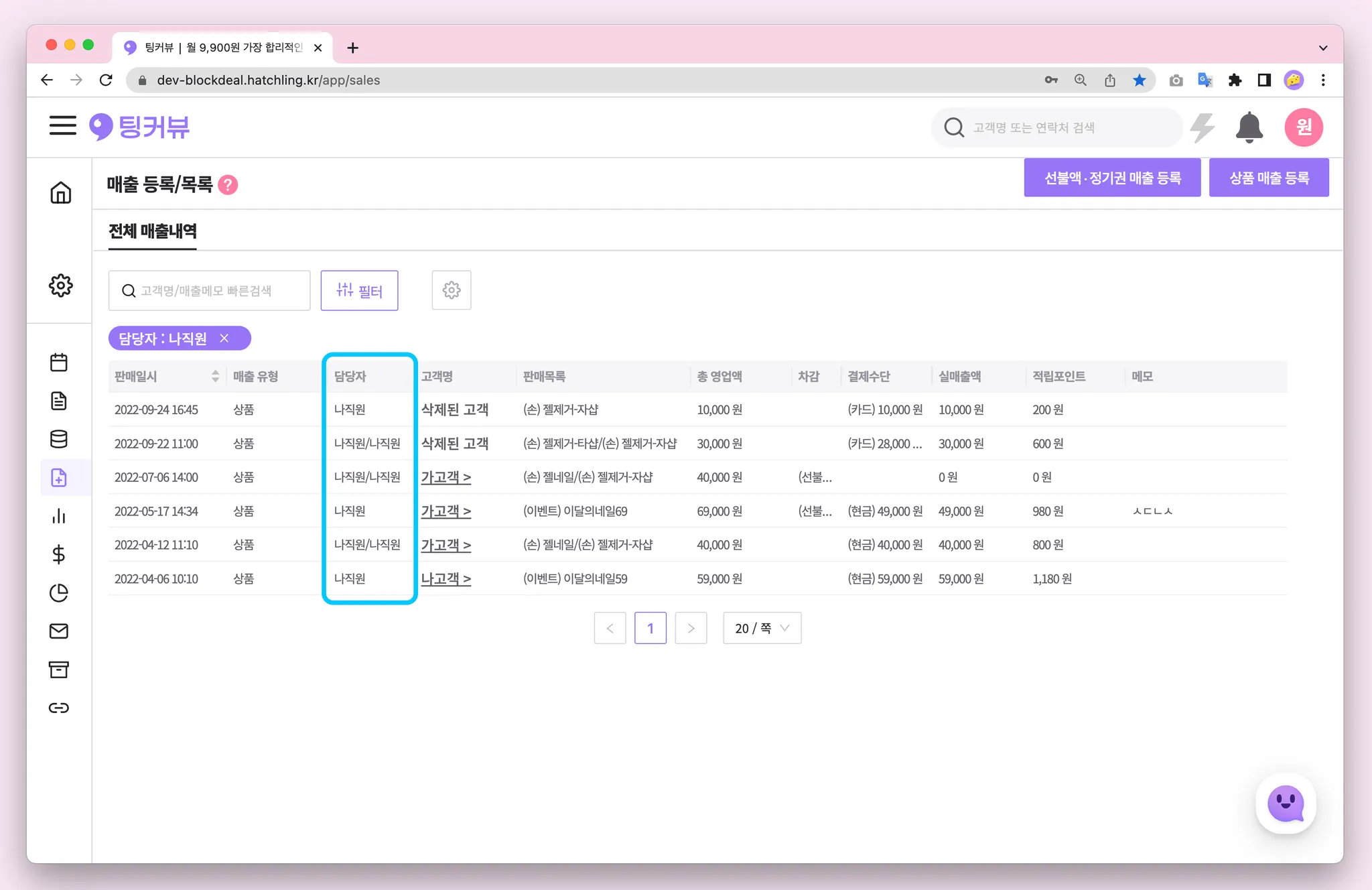This screenshot has height=890, width=1372.
Task: Click the mail envelope sidebar icon
Action: click(x=59, y=631)
